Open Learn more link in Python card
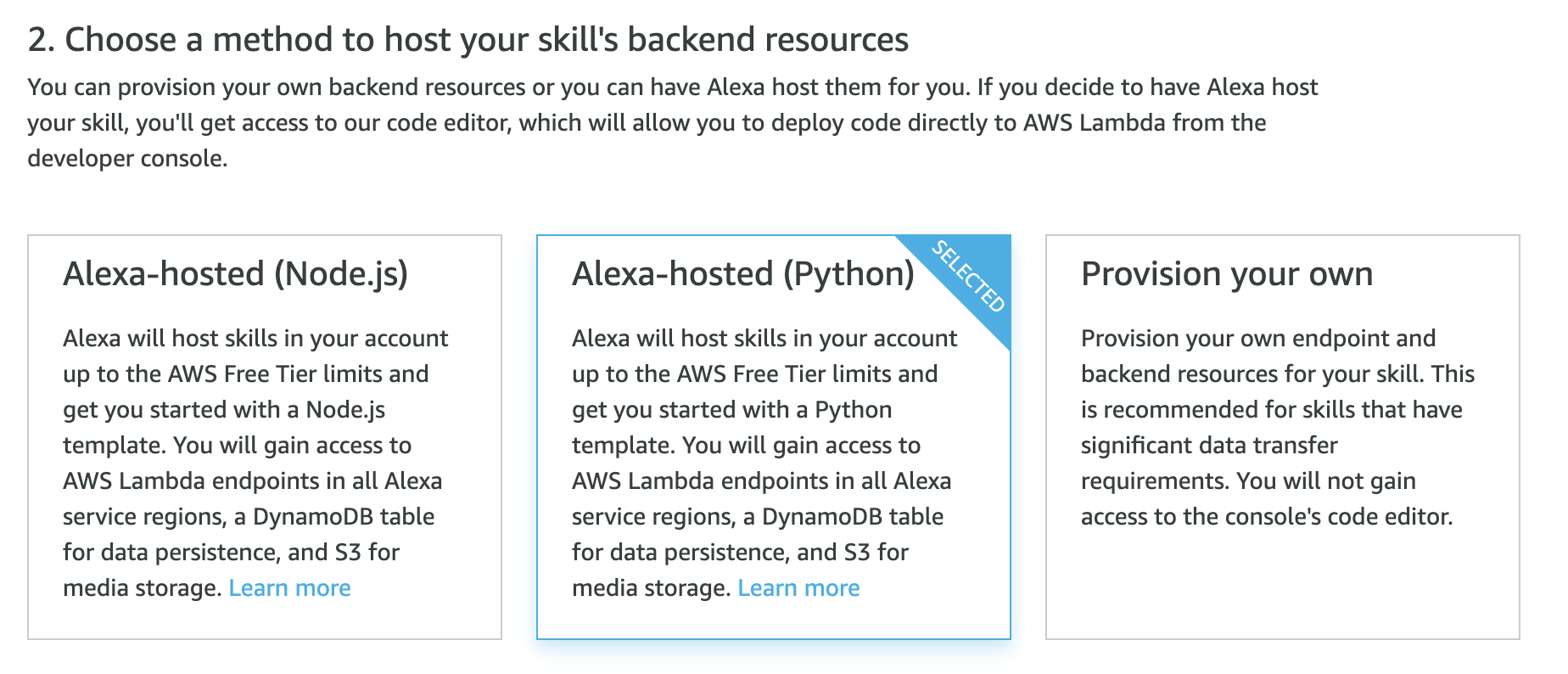This screenshot has height=674, width=1568. tap(799, 587)
